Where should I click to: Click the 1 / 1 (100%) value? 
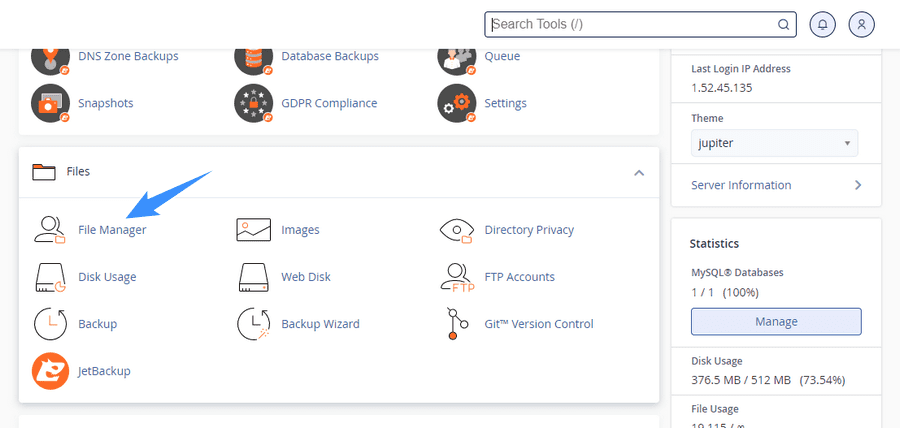[725, 293]
